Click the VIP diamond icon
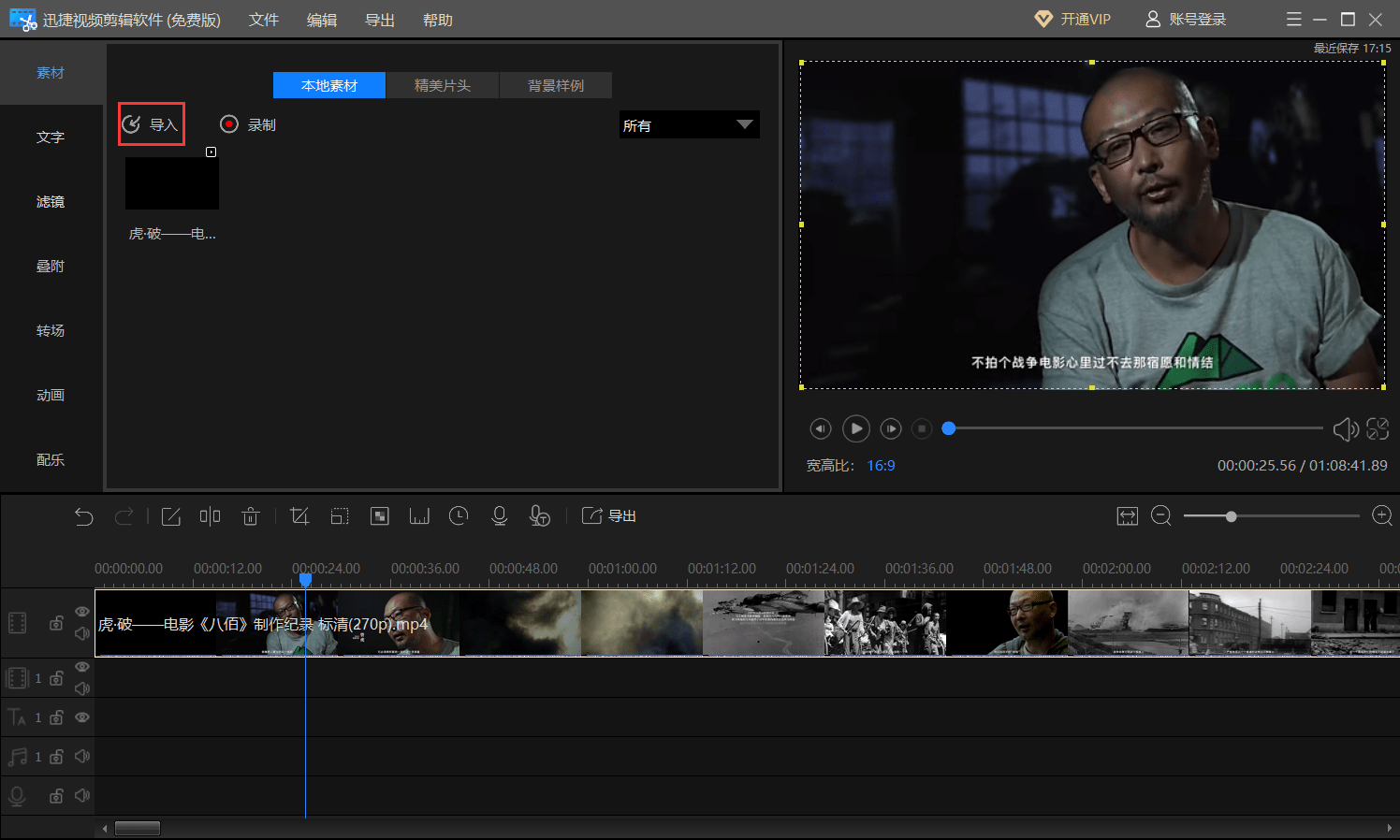This screenshot has height=840, width=1400. tap(1043, 20)
